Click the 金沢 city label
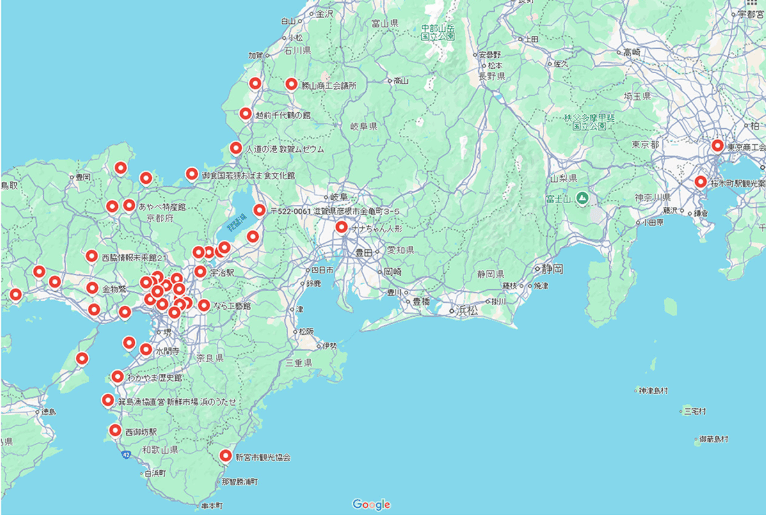Screen dimensions: 766x515 coord(324,14)
